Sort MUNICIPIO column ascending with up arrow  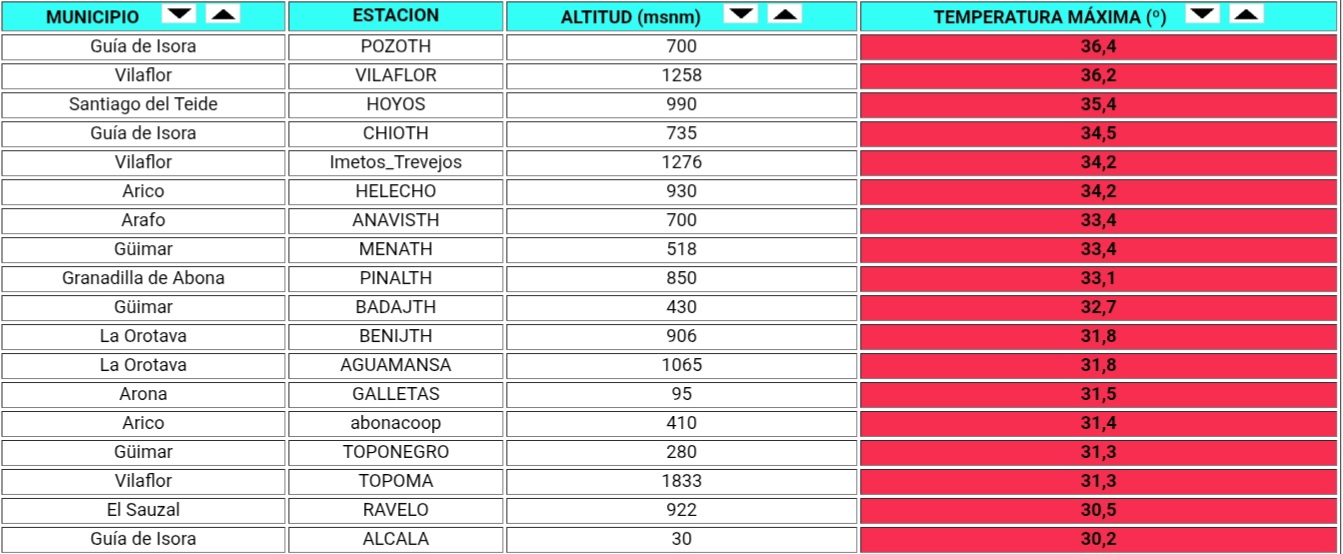(x=224, y=14)
